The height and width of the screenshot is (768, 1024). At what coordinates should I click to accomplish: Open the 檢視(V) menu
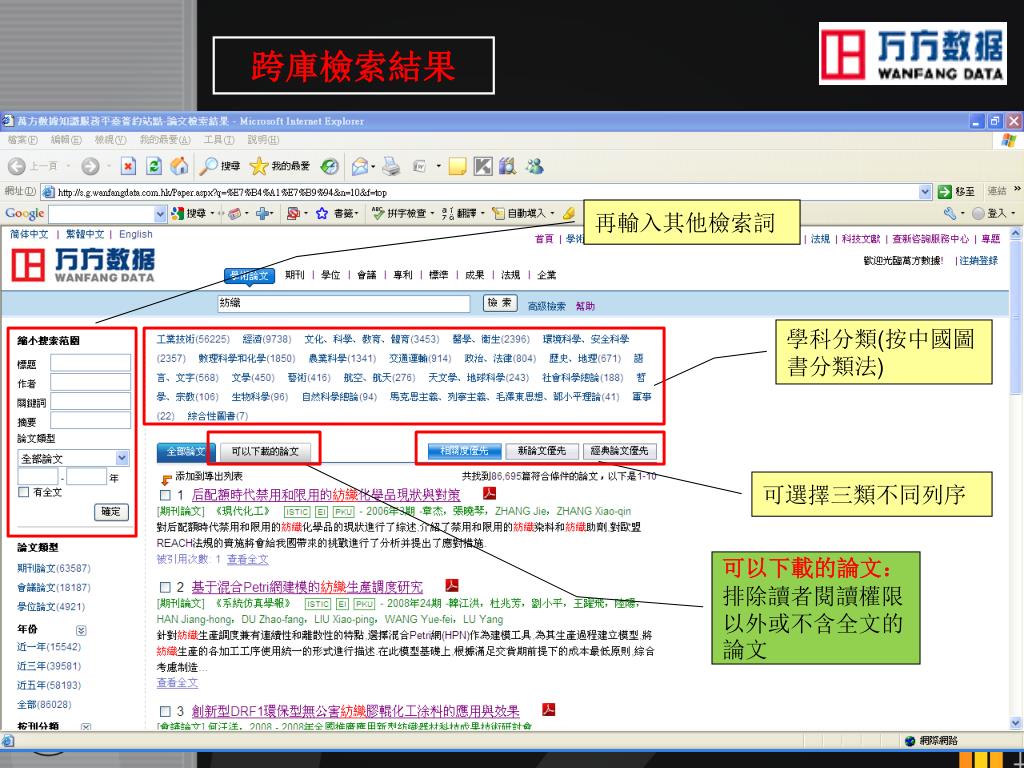coord(110,140)
